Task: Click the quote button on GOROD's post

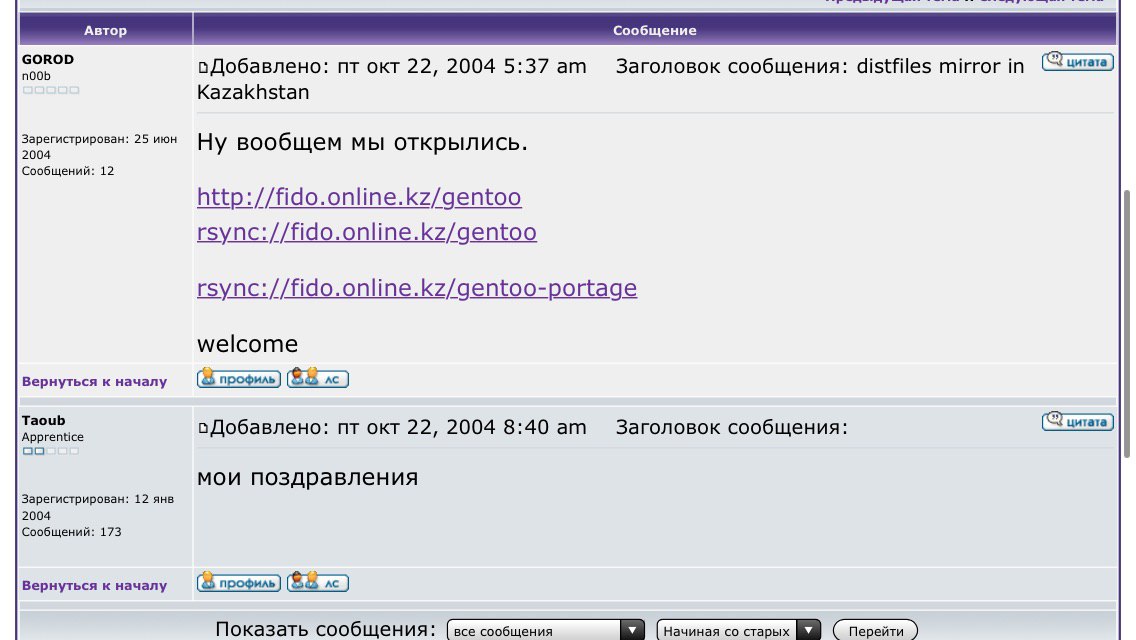Action: [1077, 61]
